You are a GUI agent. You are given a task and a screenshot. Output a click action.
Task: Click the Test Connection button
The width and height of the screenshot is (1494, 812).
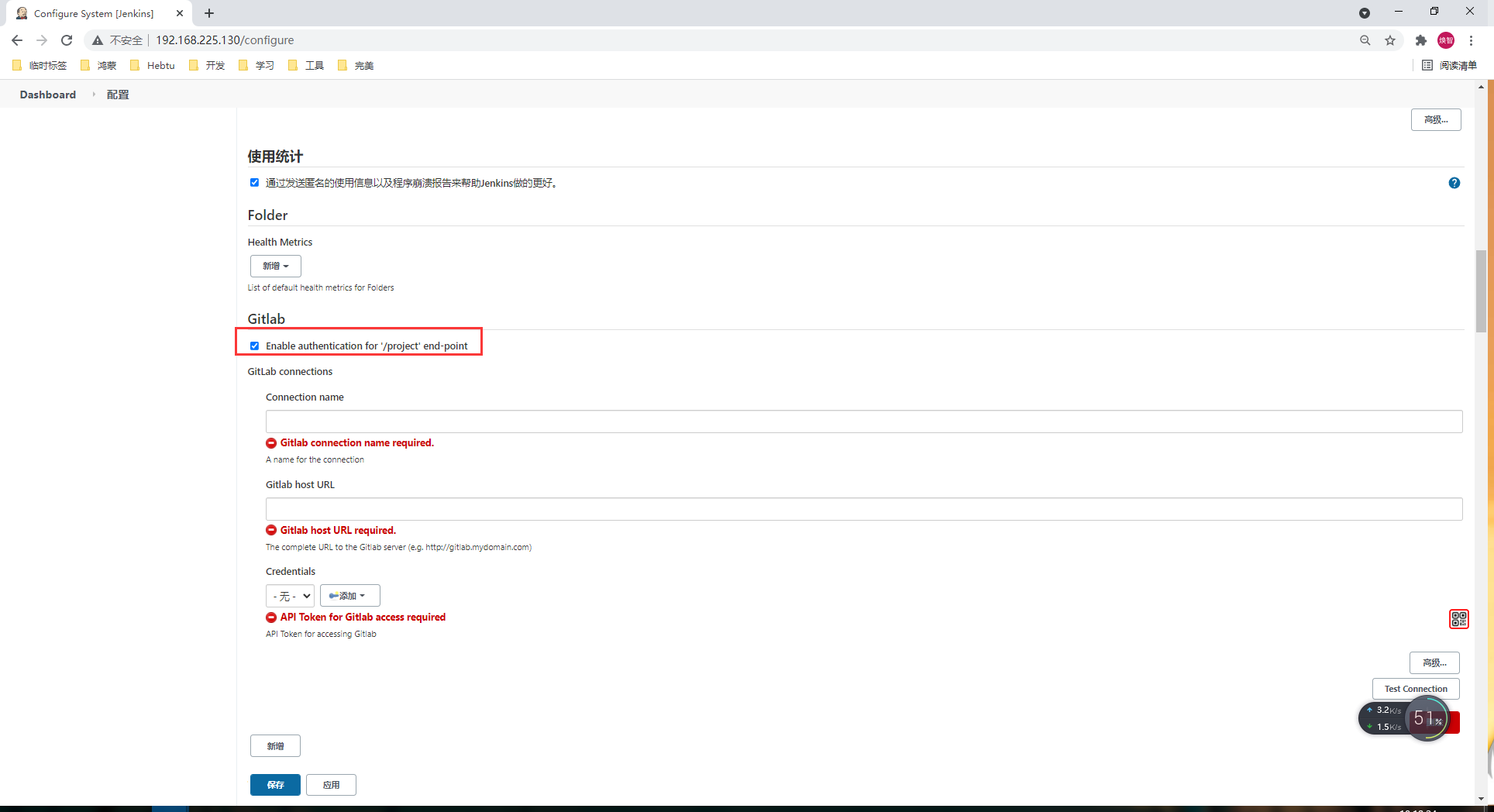tap(1416, 689)
